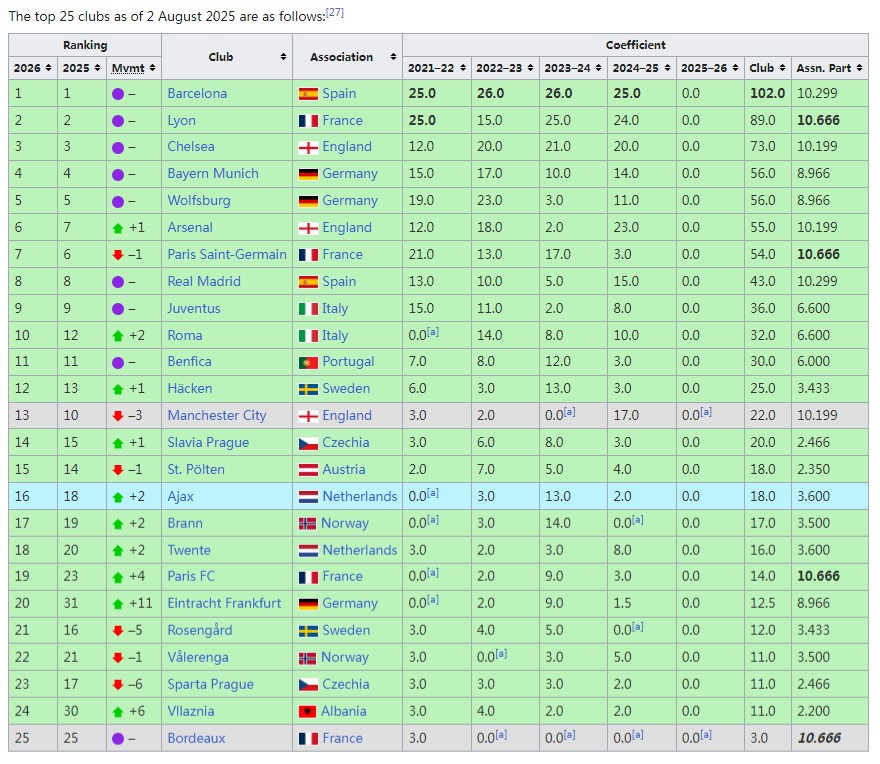
Task: Open the Manchester City link
Action: click(217, 415)
